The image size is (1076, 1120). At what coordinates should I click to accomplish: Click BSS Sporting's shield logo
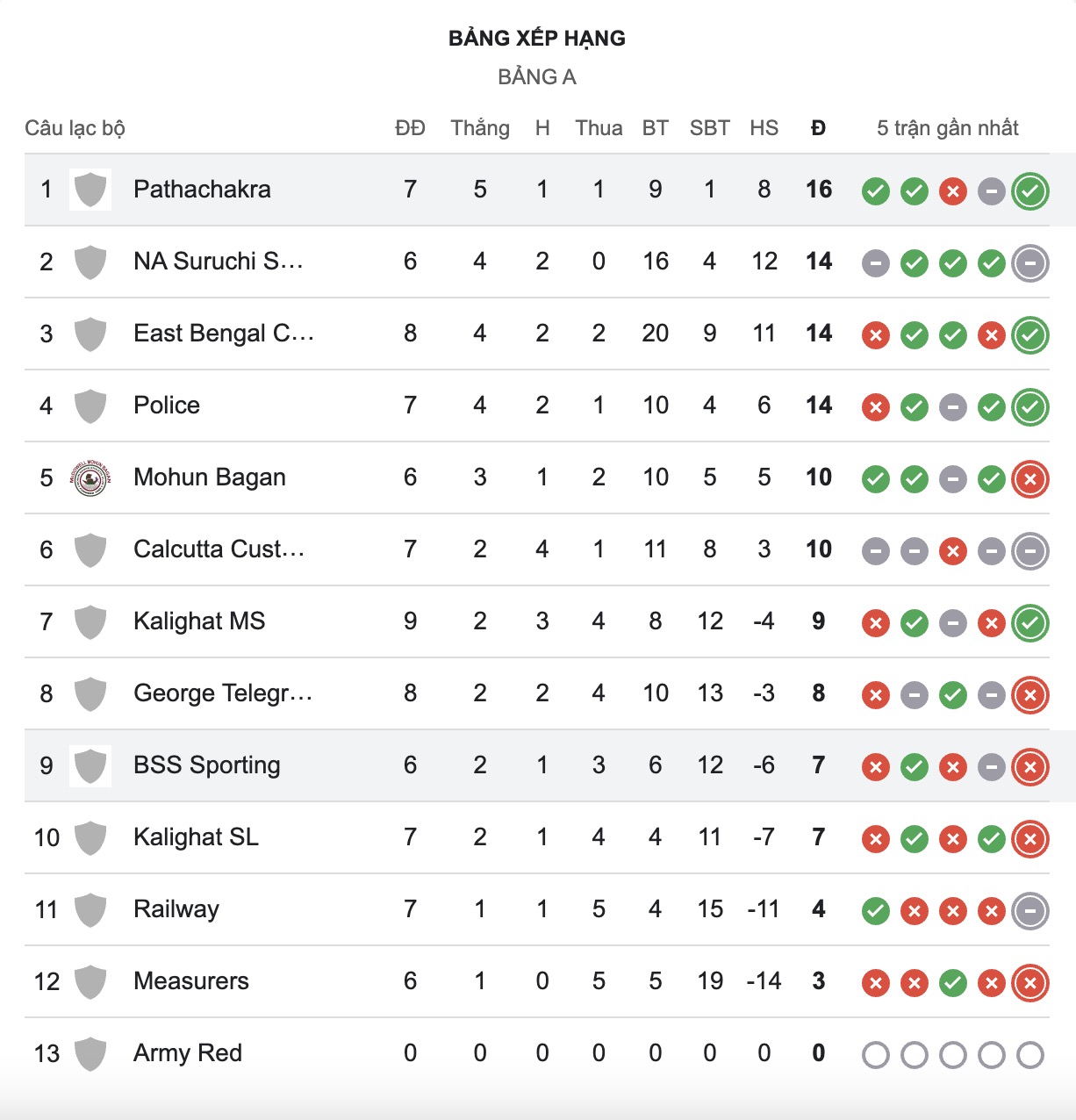[90, 765]
